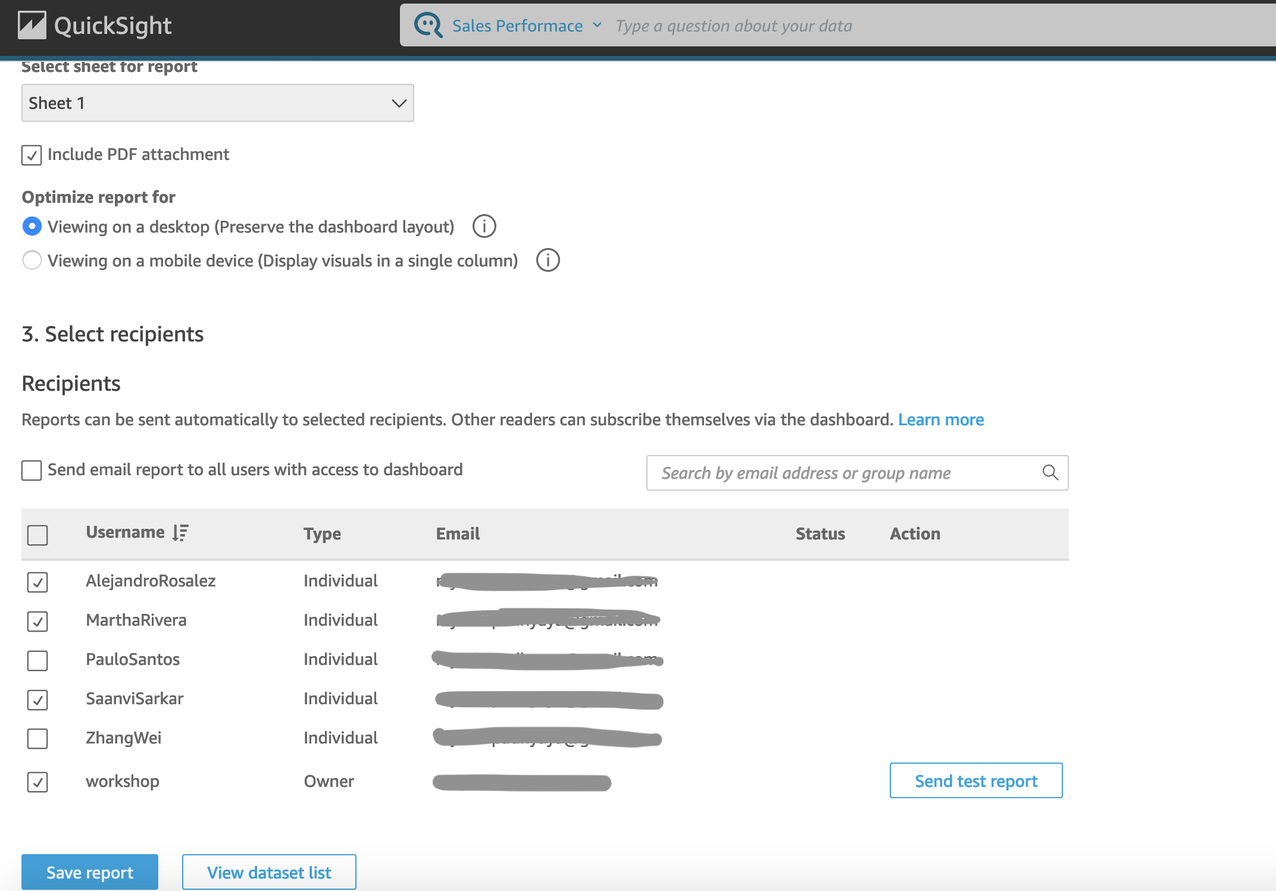This screenshot has height=891, width=1276.
Task: Click the Username column header
Action: click(125, 533)
